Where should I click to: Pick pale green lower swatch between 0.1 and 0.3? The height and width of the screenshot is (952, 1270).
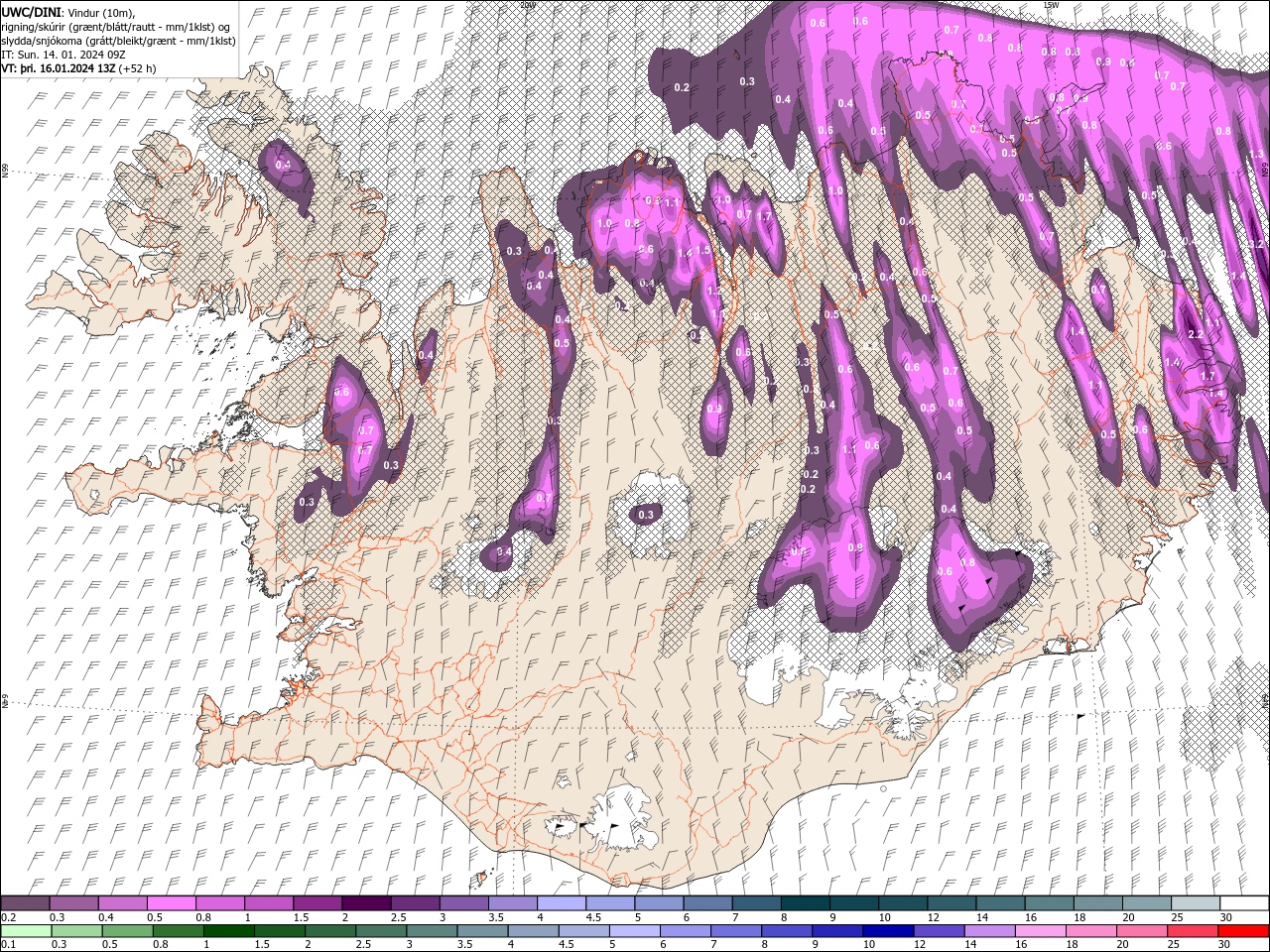[x=25, y=931]
